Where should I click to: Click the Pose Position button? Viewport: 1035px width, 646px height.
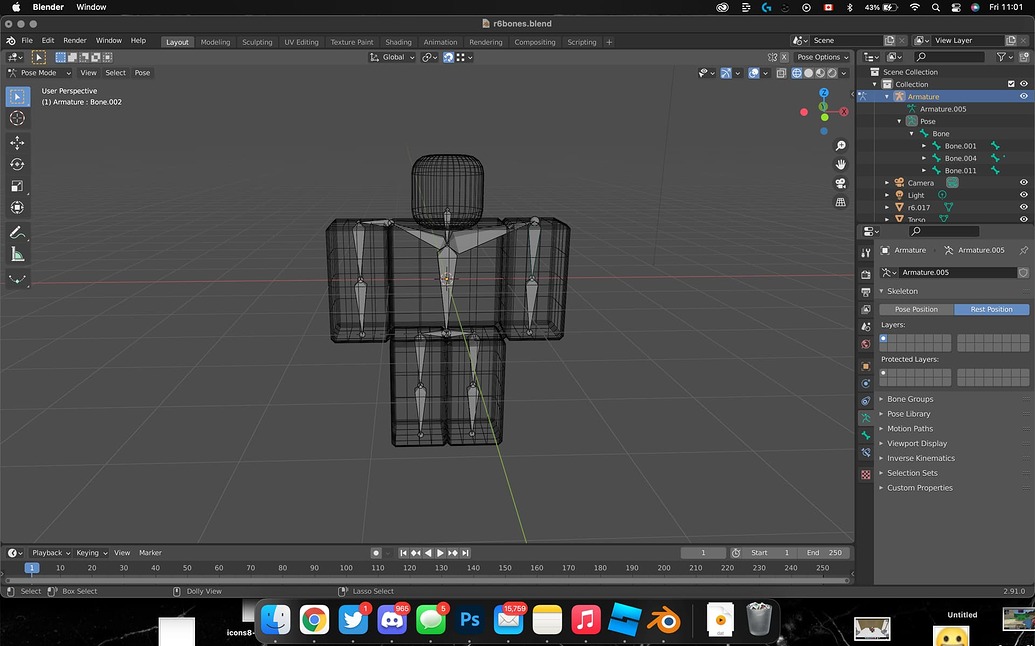916,309
